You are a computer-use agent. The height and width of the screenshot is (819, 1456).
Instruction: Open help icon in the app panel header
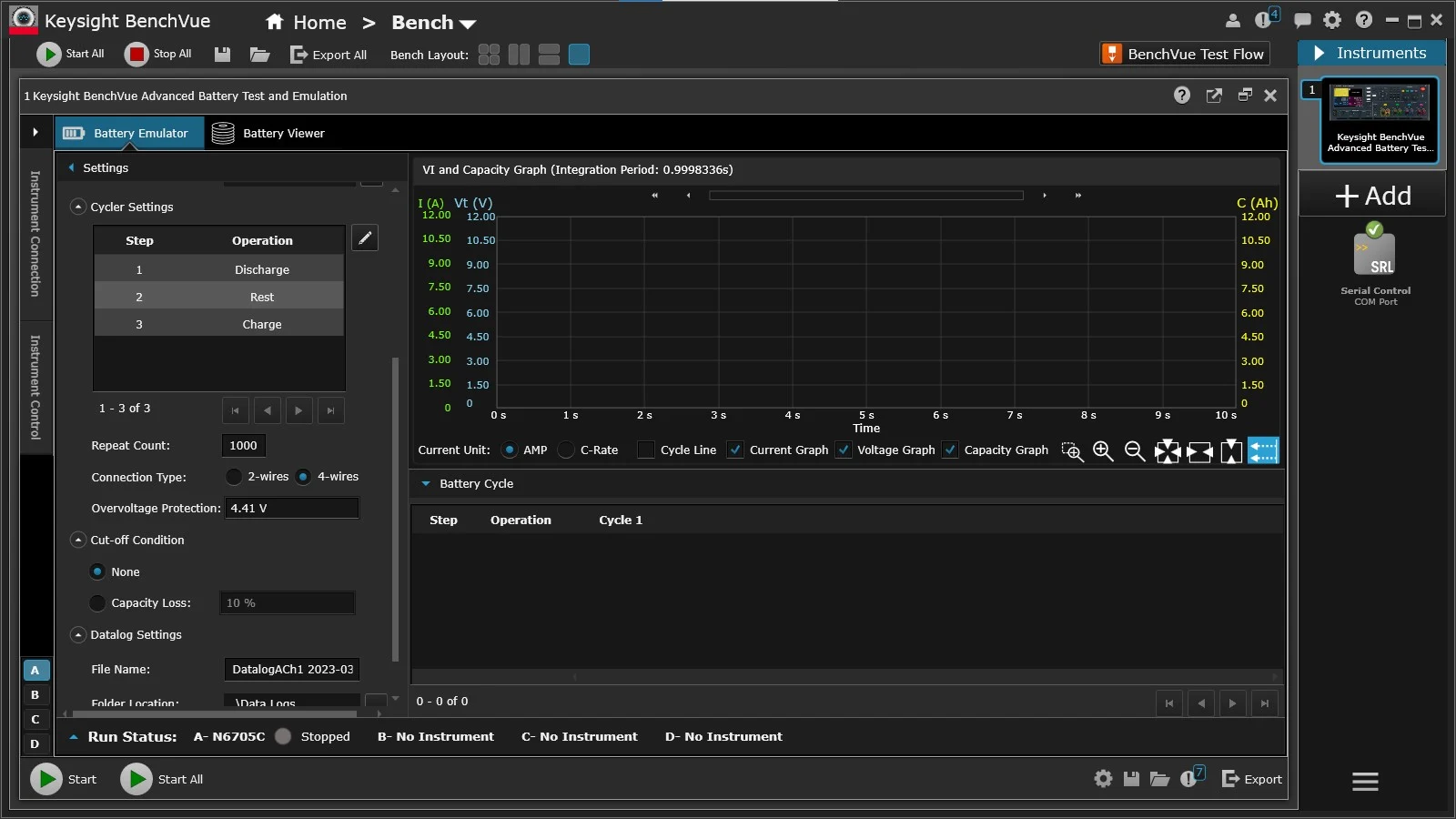[1182, 95]
